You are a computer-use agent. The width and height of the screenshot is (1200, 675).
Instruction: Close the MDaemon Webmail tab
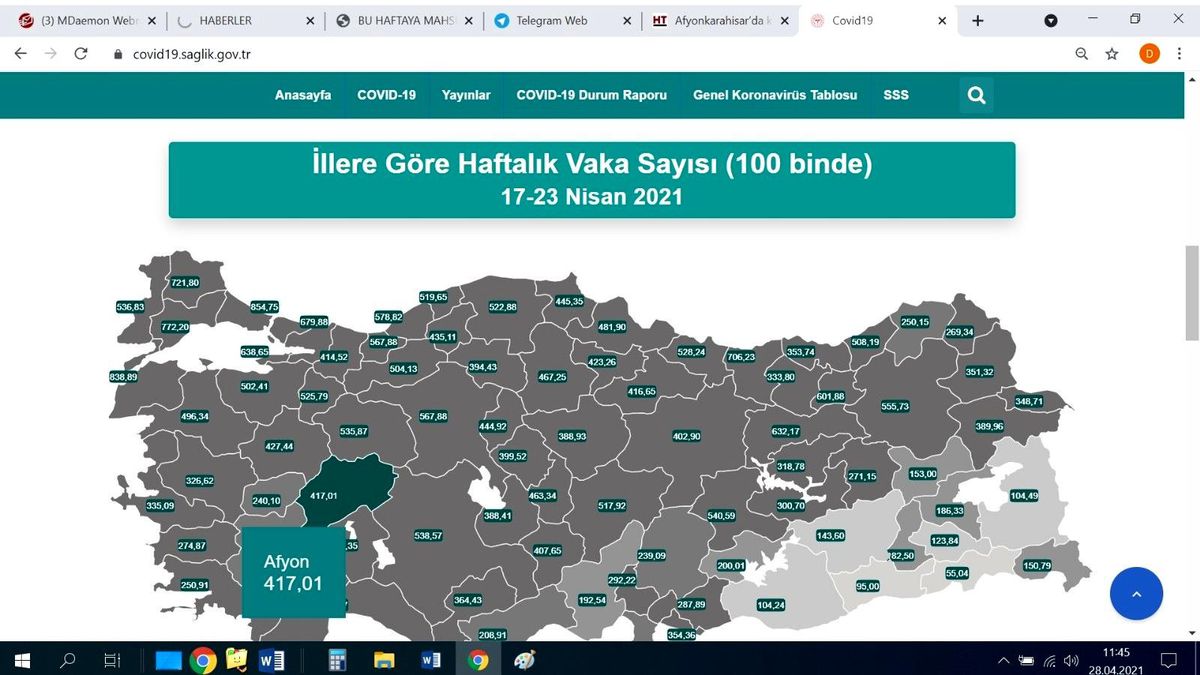pos(152,20)
